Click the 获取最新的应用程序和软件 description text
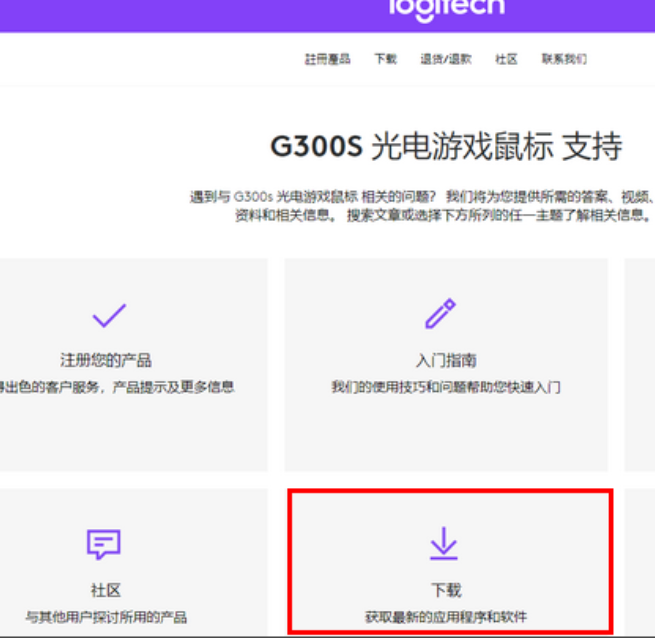The height and width of the screenshot is (640, 655). tap(446, 617)
